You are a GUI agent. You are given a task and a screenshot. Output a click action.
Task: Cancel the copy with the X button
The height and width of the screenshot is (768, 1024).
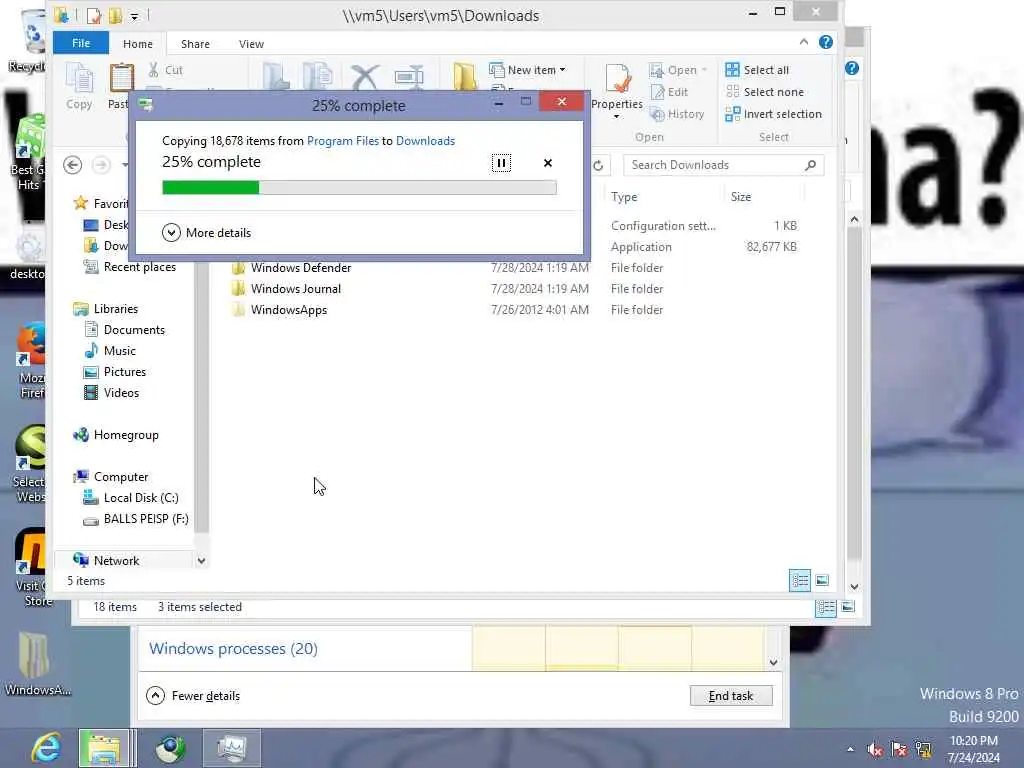pyautogui.click(x=547, y=163)
